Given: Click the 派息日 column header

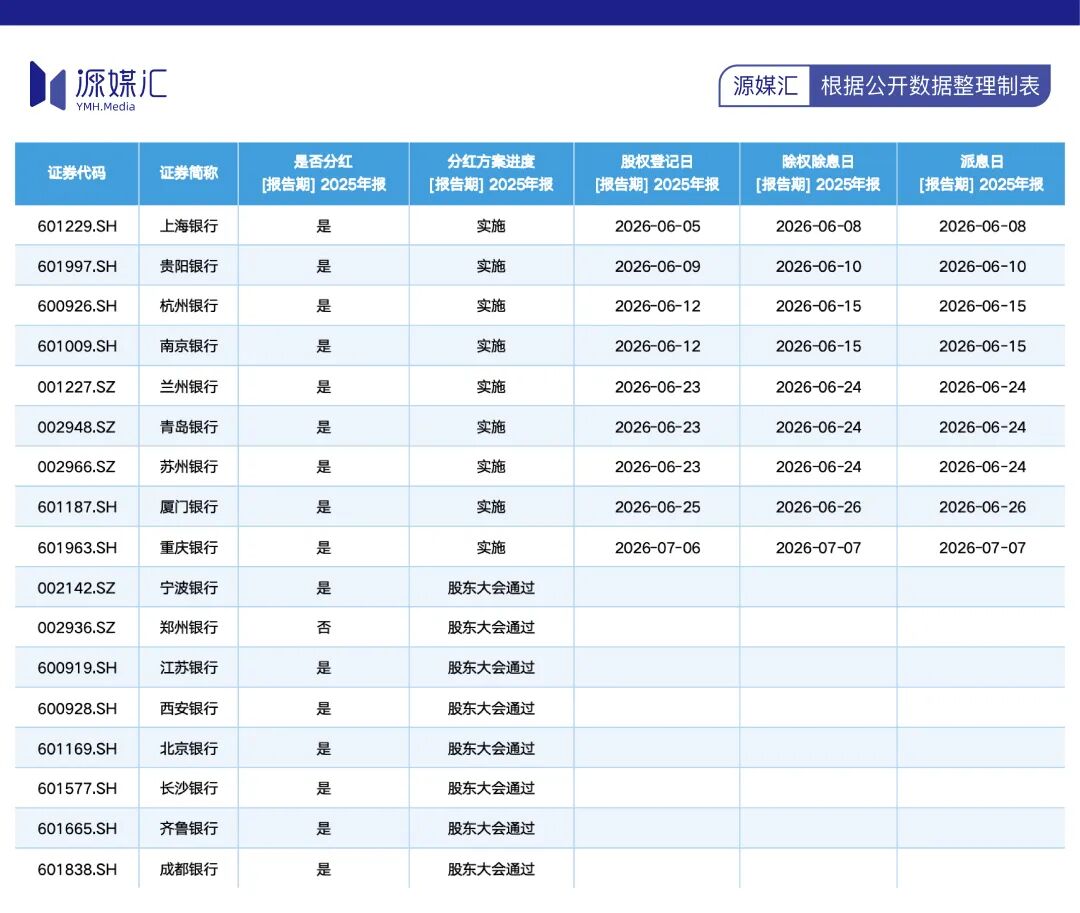Looking at the screenshot, I should point(982,173).
